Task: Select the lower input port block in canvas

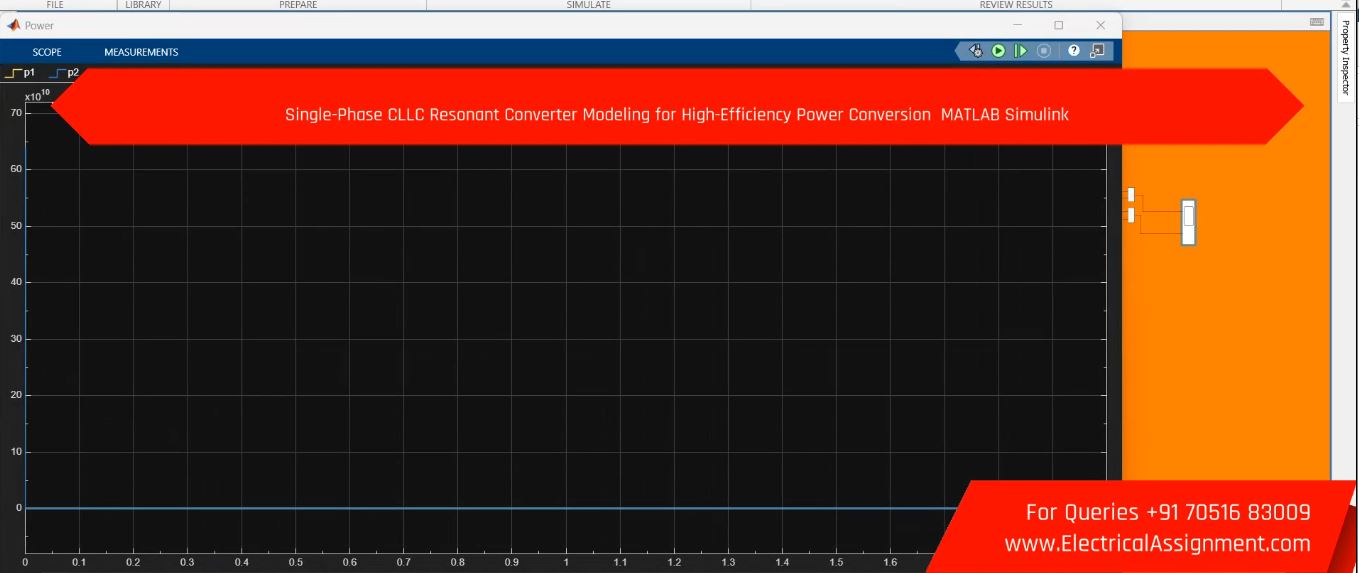Action: (x=1131, y=215)
